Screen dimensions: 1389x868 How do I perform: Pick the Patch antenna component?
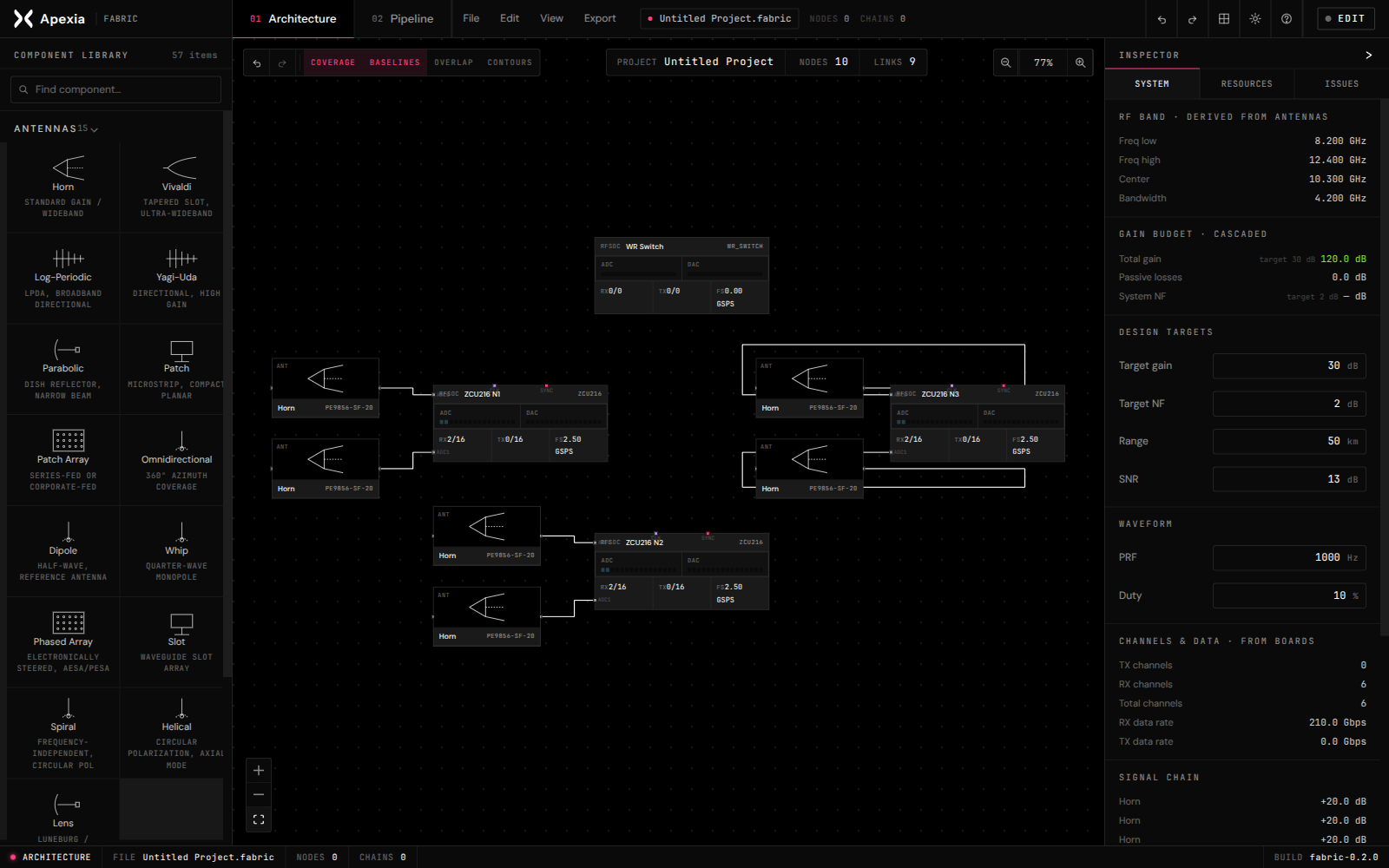click(176, 370)
